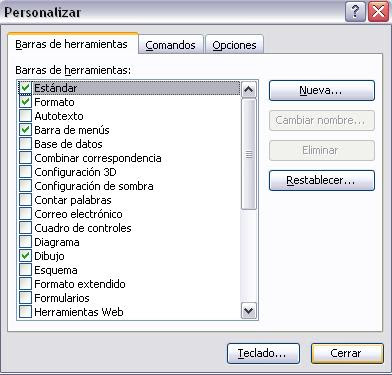392x375 pixels.
Task: Close the Personalizar dialog with X
Action: (x=378, y=12)
